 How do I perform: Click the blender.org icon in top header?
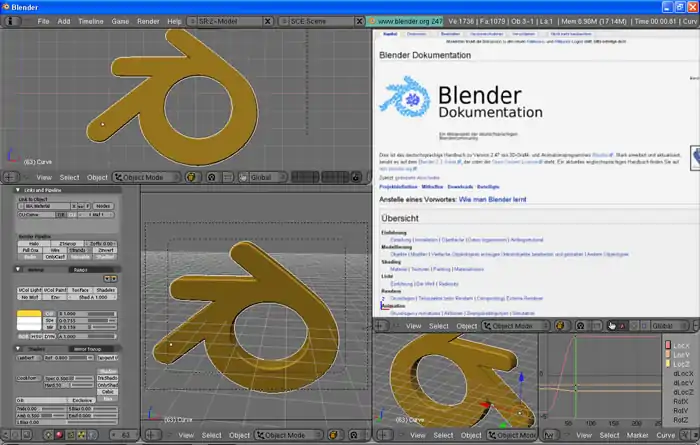[371, 21]
